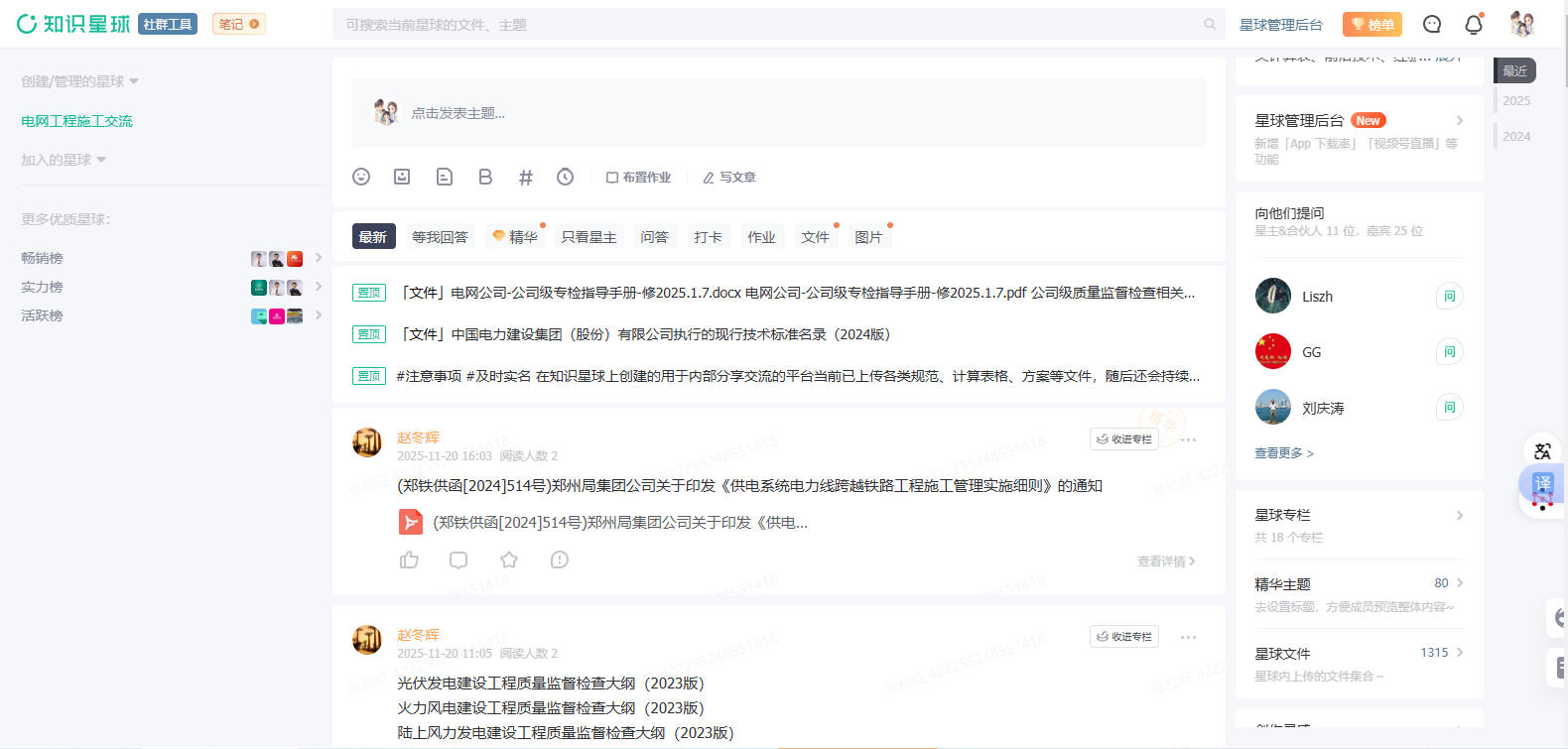Viewport: 1568px width, 749px height.
Task: Click the attach file icon
Action: (x=445, y=177)
